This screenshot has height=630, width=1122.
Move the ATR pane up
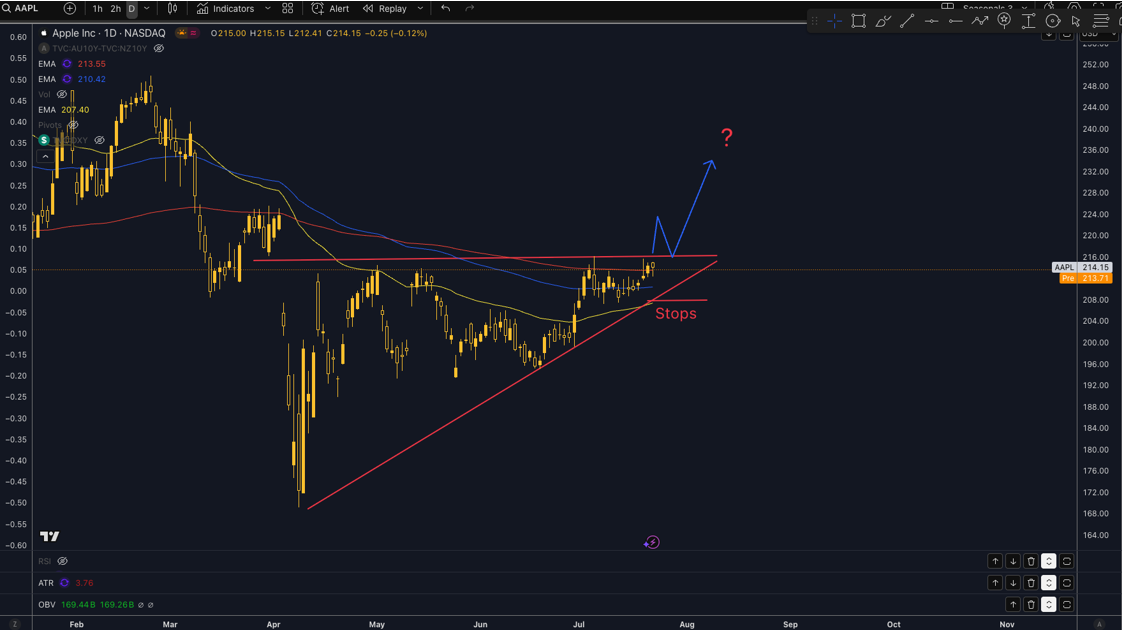pos(995,583)
